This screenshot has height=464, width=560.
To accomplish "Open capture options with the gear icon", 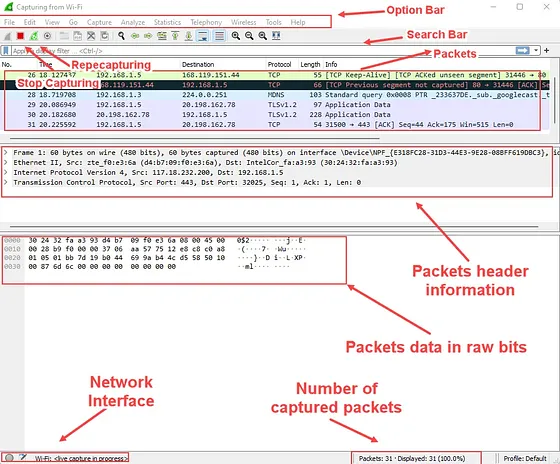I will tap(47, 36).
